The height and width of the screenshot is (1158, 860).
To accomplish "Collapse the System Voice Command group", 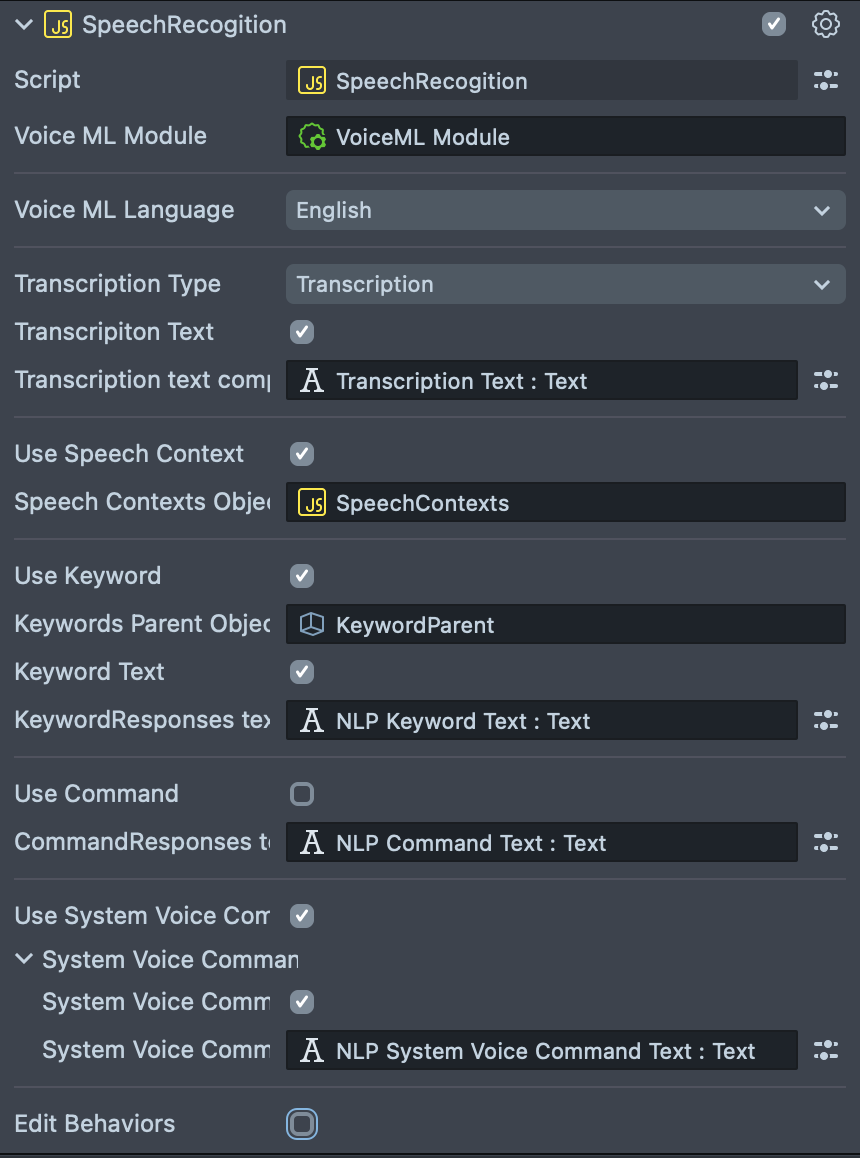I will coord(24,960).
